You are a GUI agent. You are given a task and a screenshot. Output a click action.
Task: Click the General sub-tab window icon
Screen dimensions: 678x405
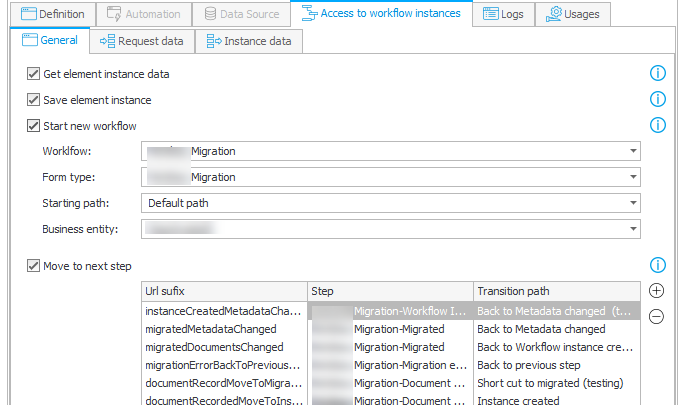(x=29, y=40)
